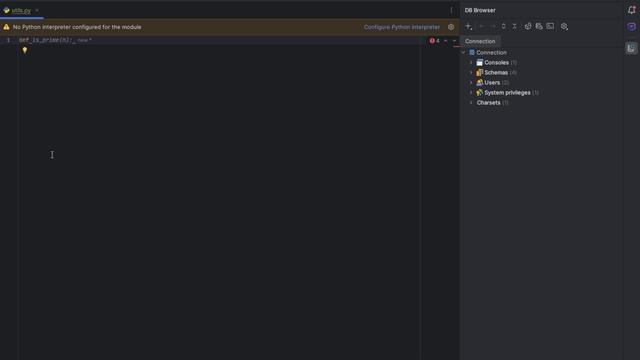Select the Connection tab in DB Browser
Image resolution: width=640 pixels, height=360 pixels.
point(480,41)
